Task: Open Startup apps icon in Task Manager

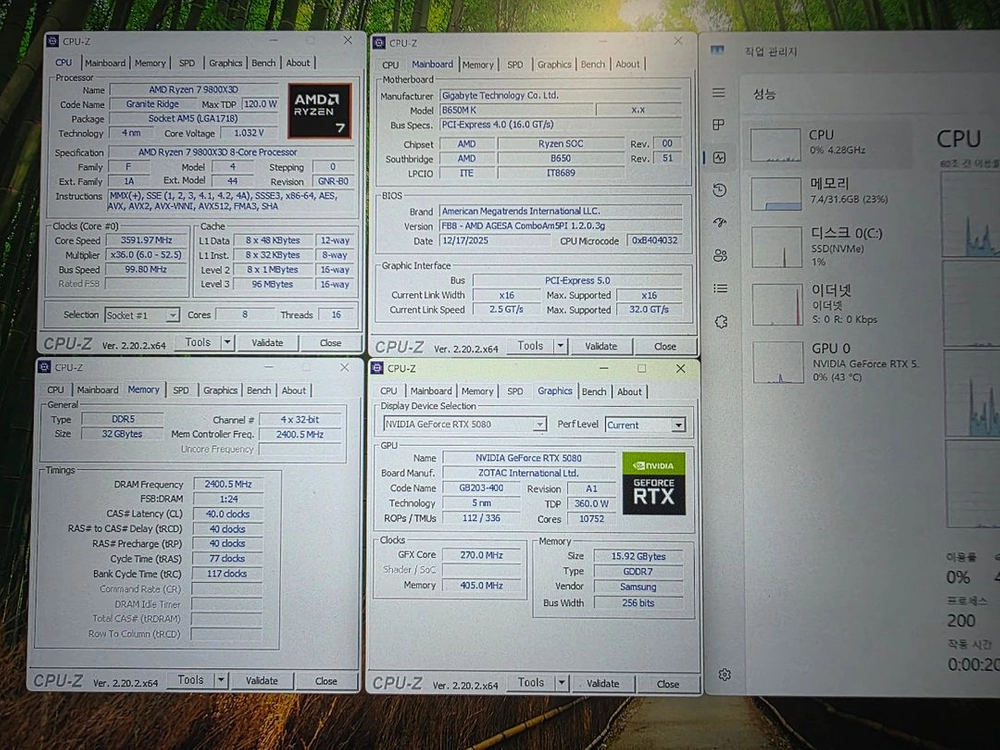Action: click(x=720, y=223)
